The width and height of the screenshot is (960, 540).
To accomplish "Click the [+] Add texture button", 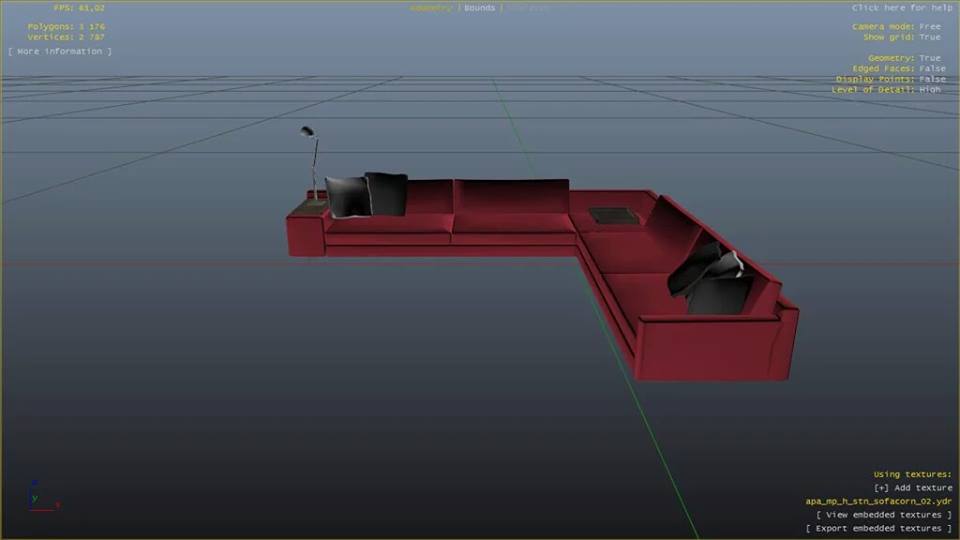I will 912,488.
